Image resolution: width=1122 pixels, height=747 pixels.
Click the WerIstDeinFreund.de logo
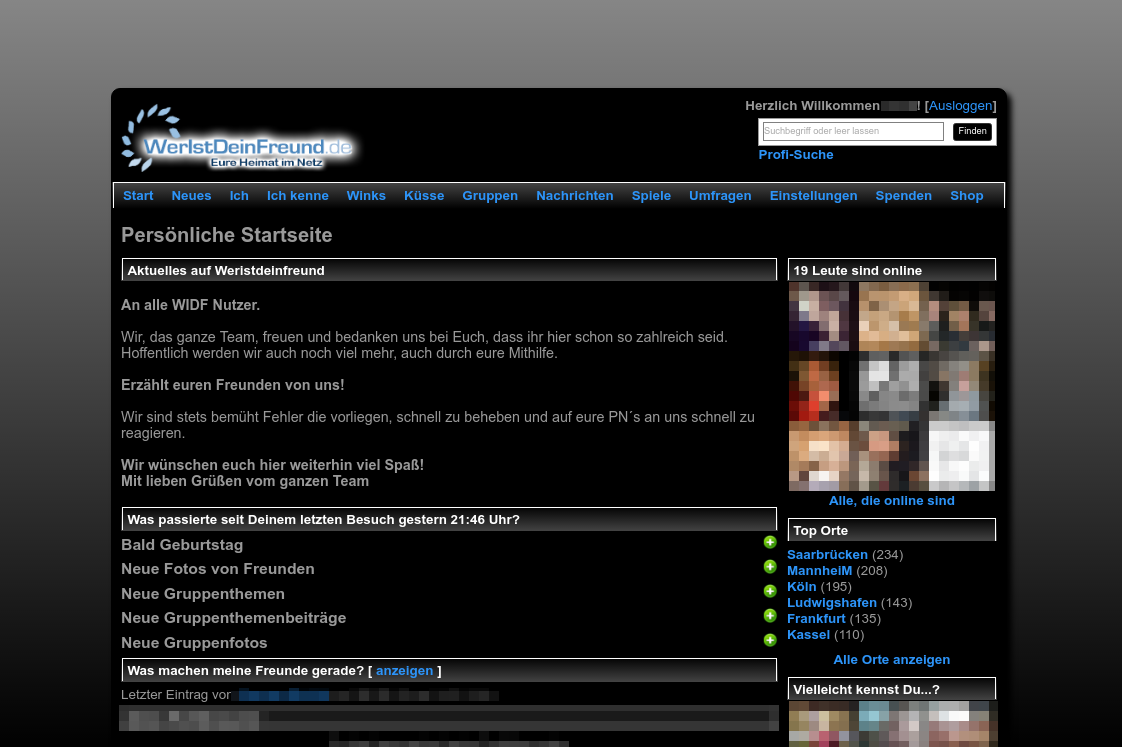point(238,140)
